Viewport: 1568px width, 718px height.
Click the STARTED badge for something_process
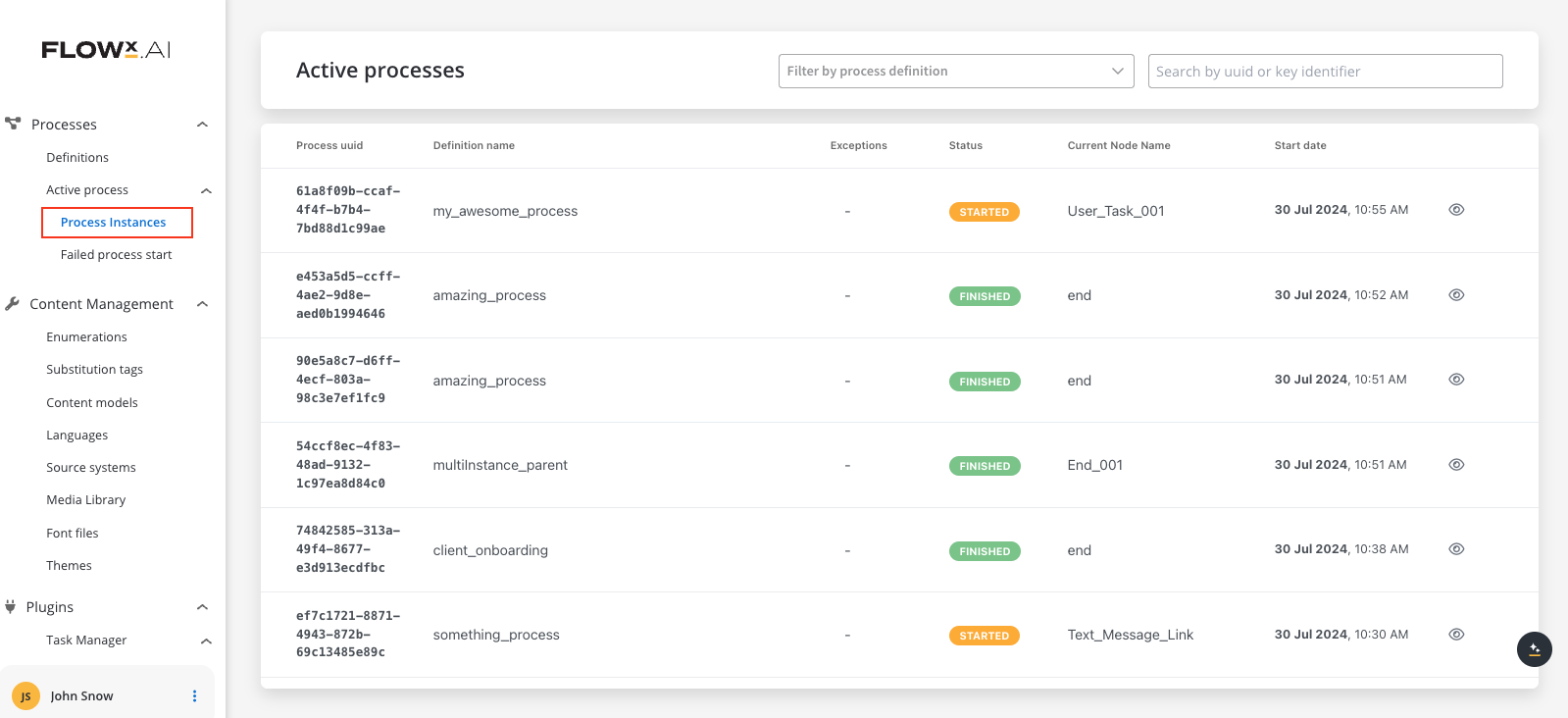(984, 636)
